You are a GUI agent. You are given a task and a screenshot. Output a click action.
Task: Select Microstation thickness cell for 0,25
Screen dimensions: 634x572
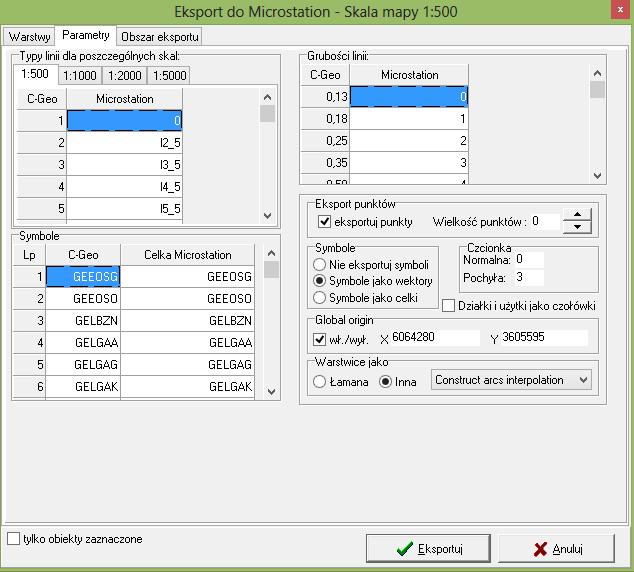409,140
